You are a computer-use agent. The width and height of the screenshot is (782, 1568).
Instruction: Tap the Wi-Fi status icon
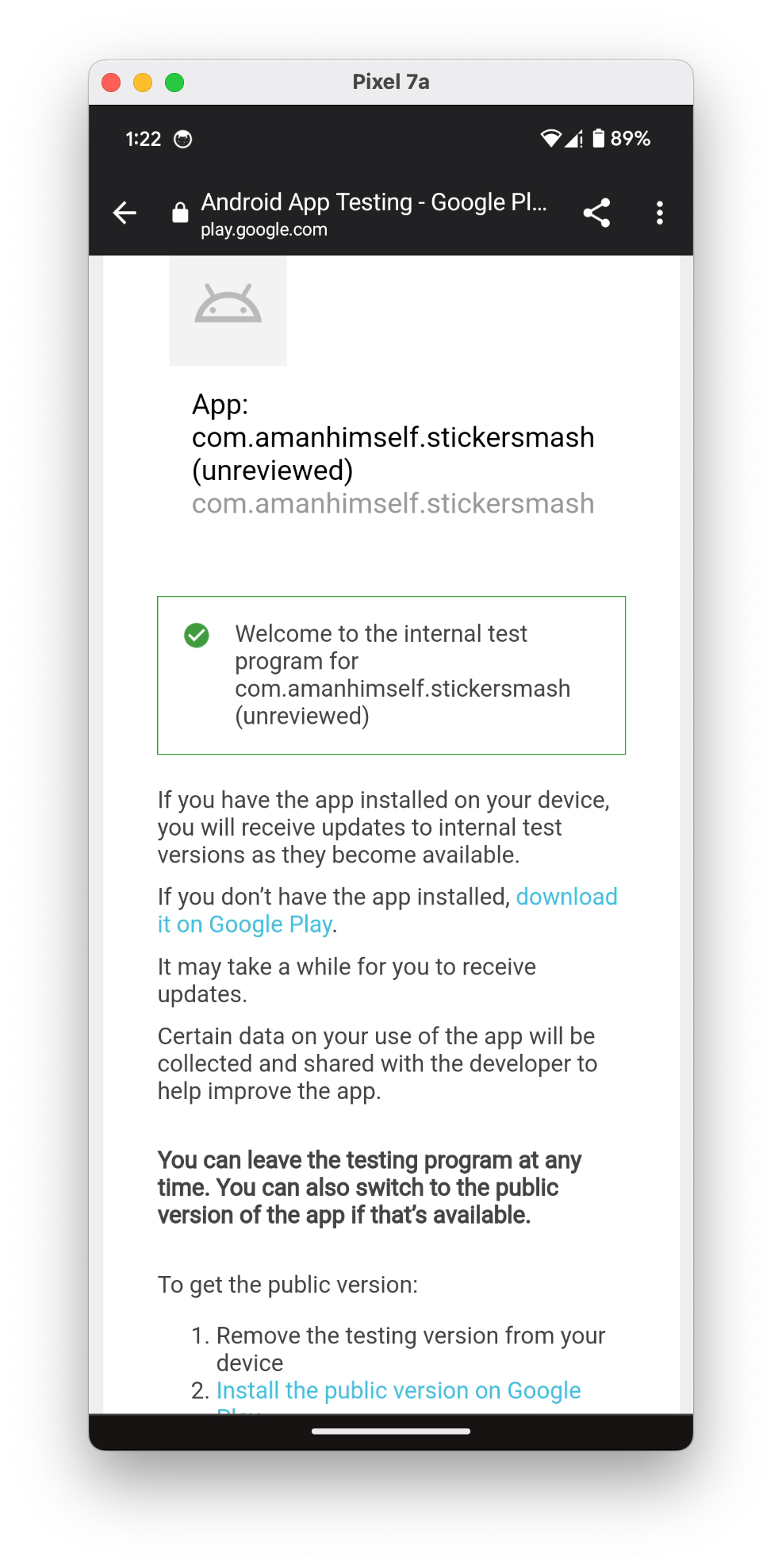[x=550, y=139]
